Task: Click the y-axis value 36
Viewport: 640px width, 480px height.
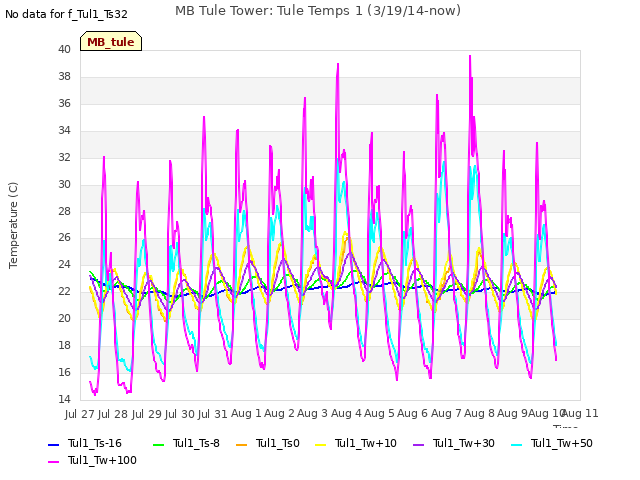Action: tap(64, 103)
